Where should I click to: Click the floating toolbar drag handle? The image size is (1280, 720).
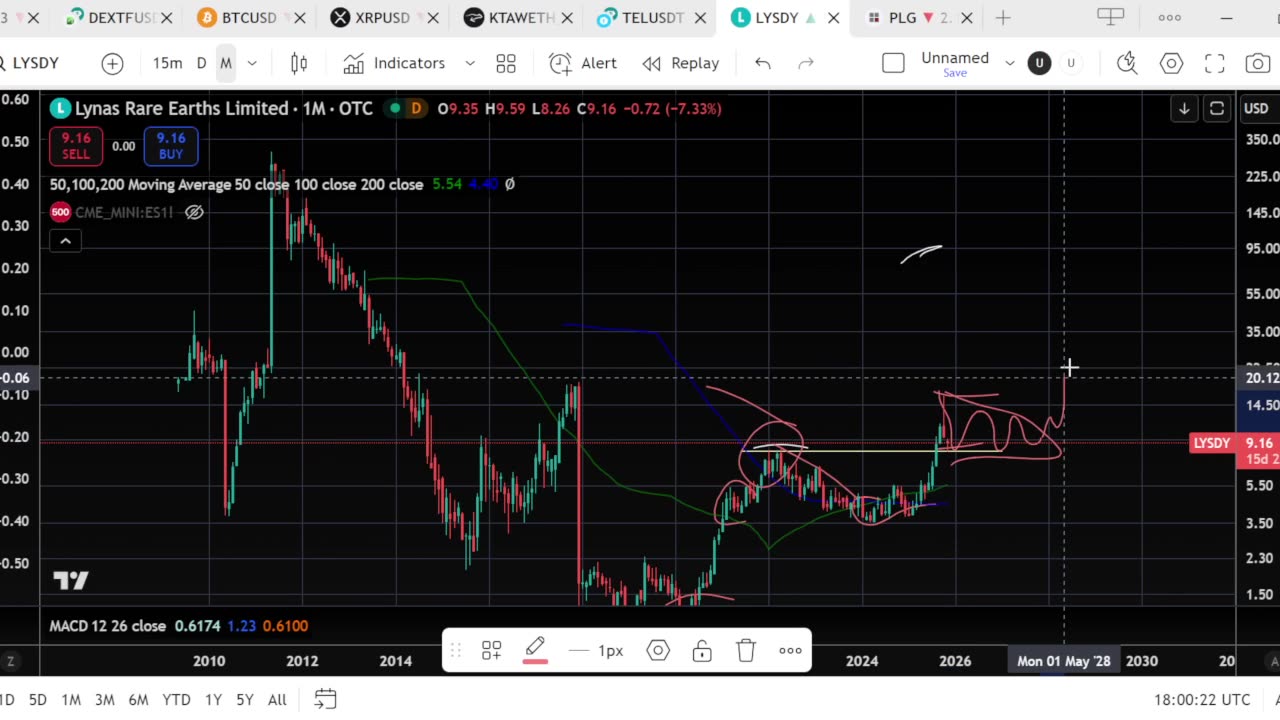coord(455,651)
